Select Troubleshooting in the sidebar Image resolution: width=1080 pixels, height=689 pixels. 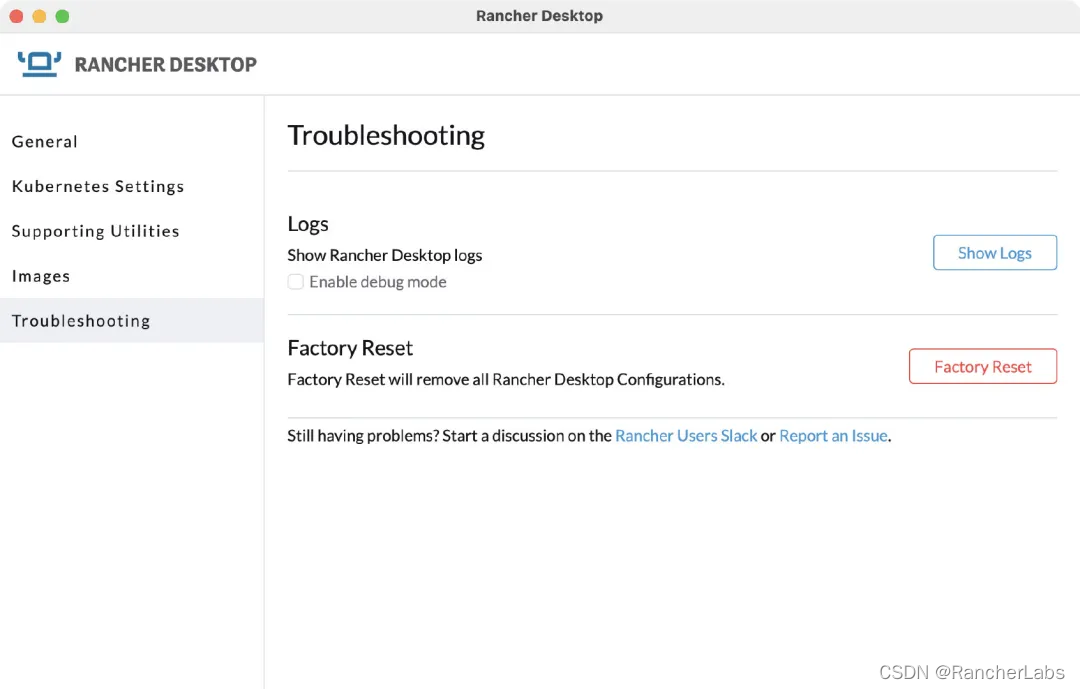[132, 320]
